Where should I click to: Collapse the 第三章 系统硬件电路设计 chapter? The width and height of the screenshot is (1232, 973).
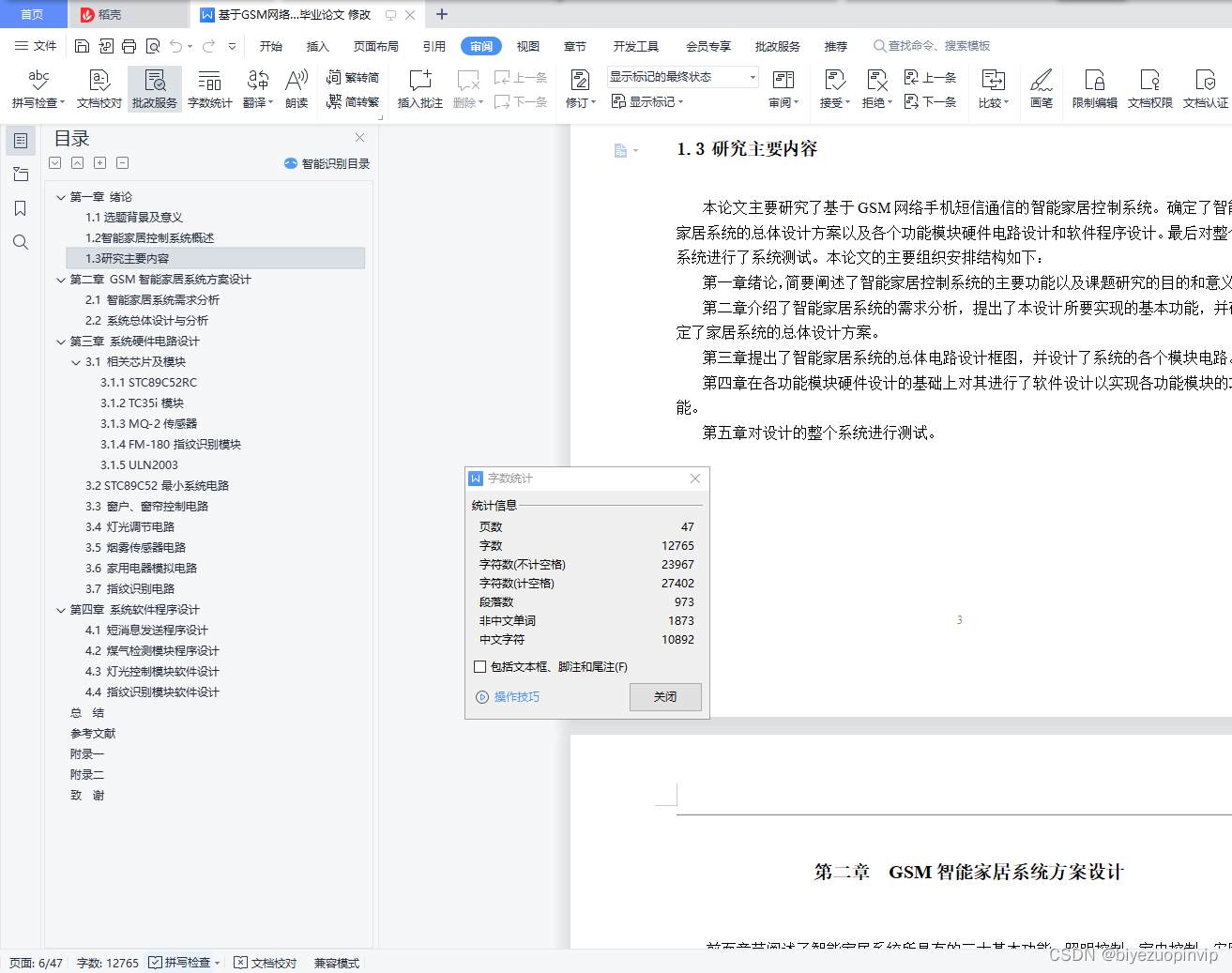pos(60,341)
